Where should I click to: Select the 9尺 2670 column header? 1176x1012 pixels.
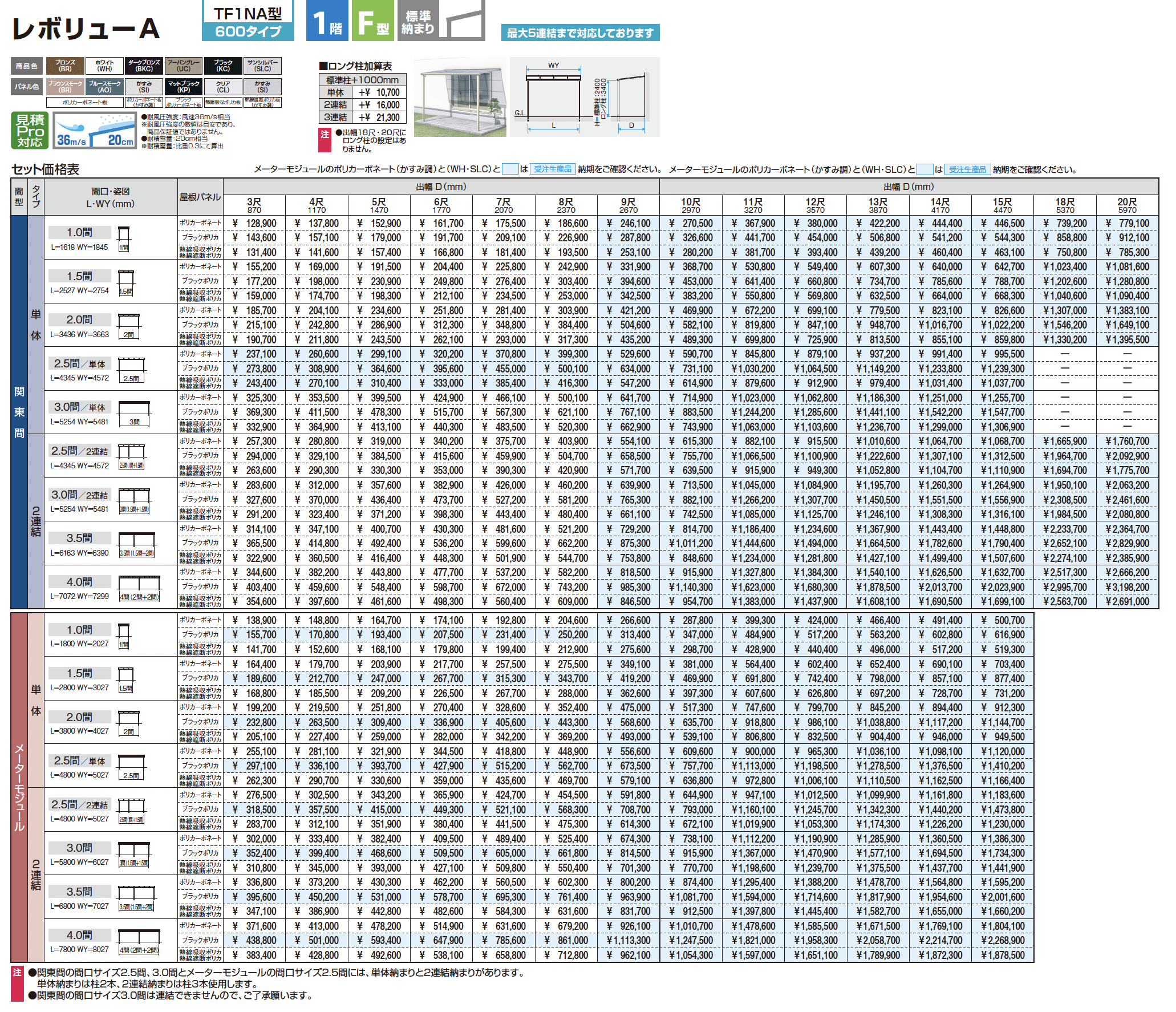coord(628,205)
